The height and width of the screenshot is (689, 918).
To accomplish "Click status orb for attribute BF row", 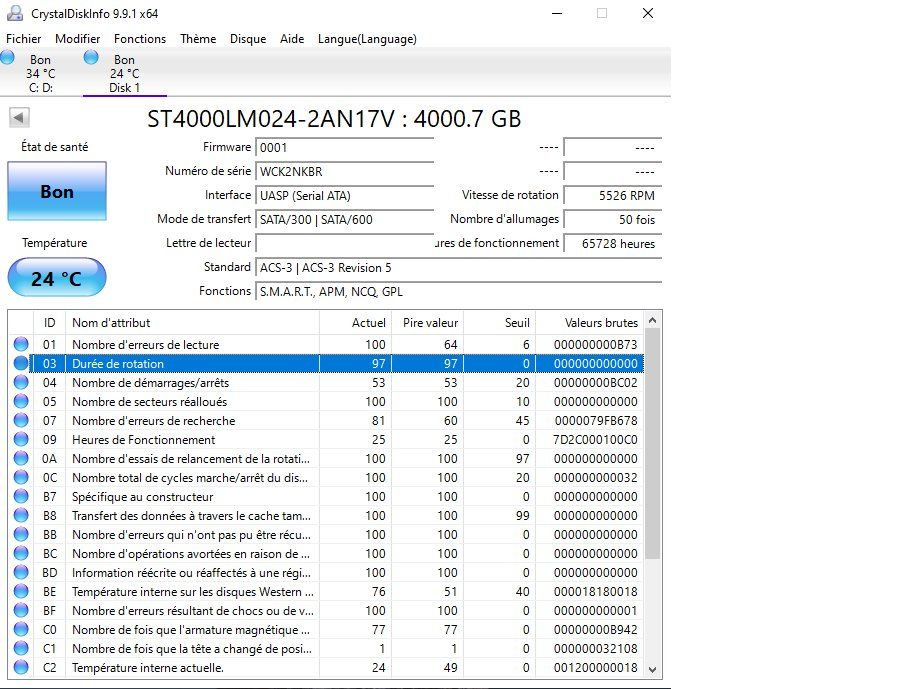I will [x=21, y=611].
